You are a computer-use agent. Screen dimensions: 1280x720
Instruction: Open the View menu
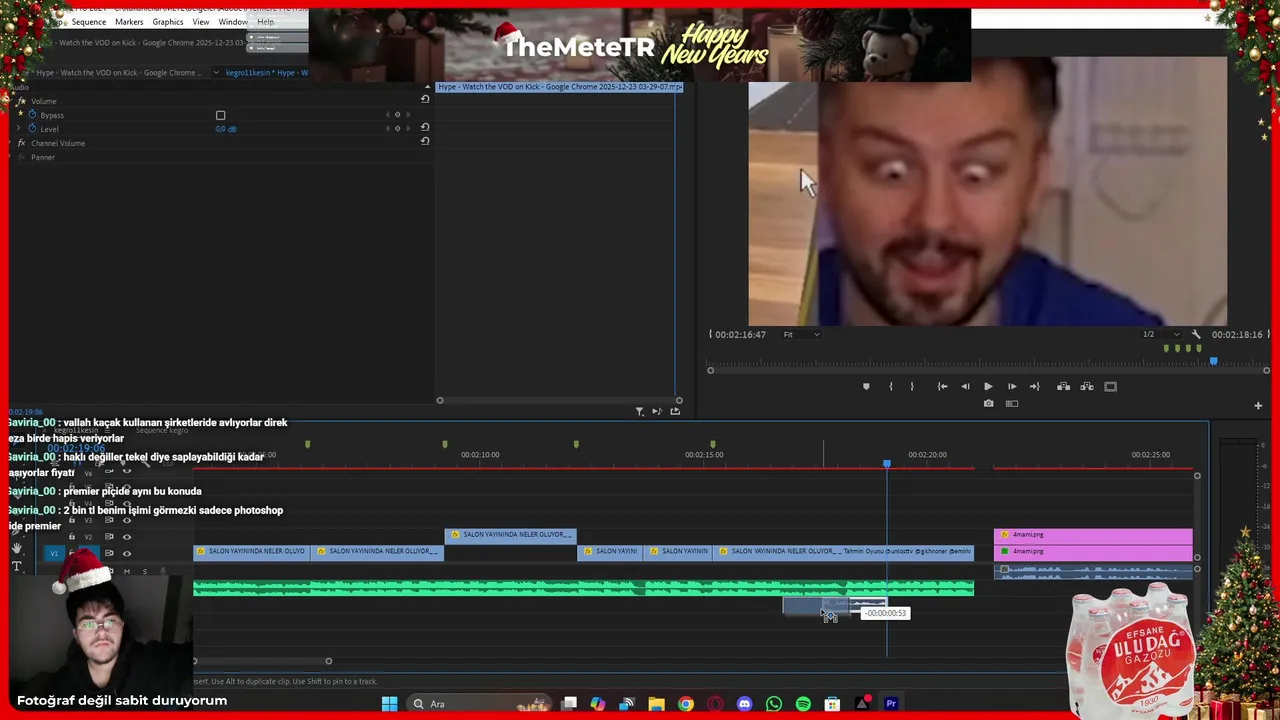[x=201, y=22]
